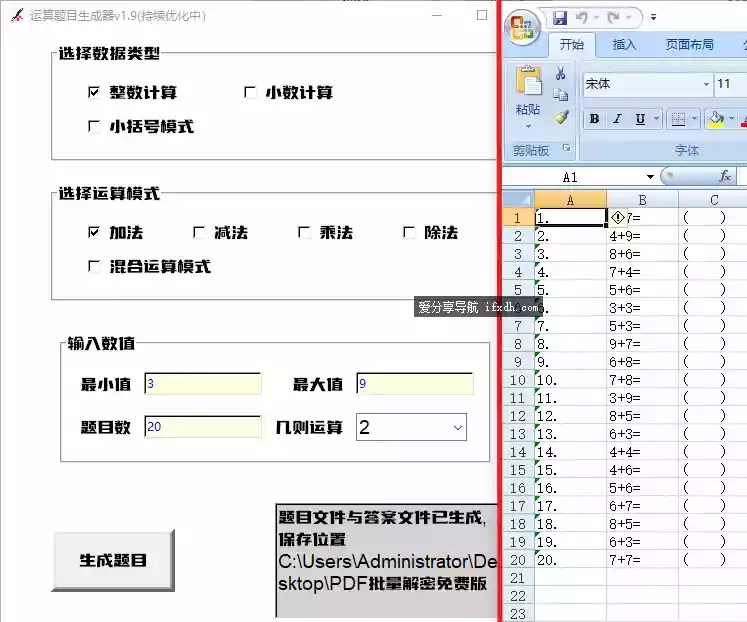This screenshot has width=747, height=622.
Task: Expand the 粘贴 paste options arrow
Action: pos(528,126)
